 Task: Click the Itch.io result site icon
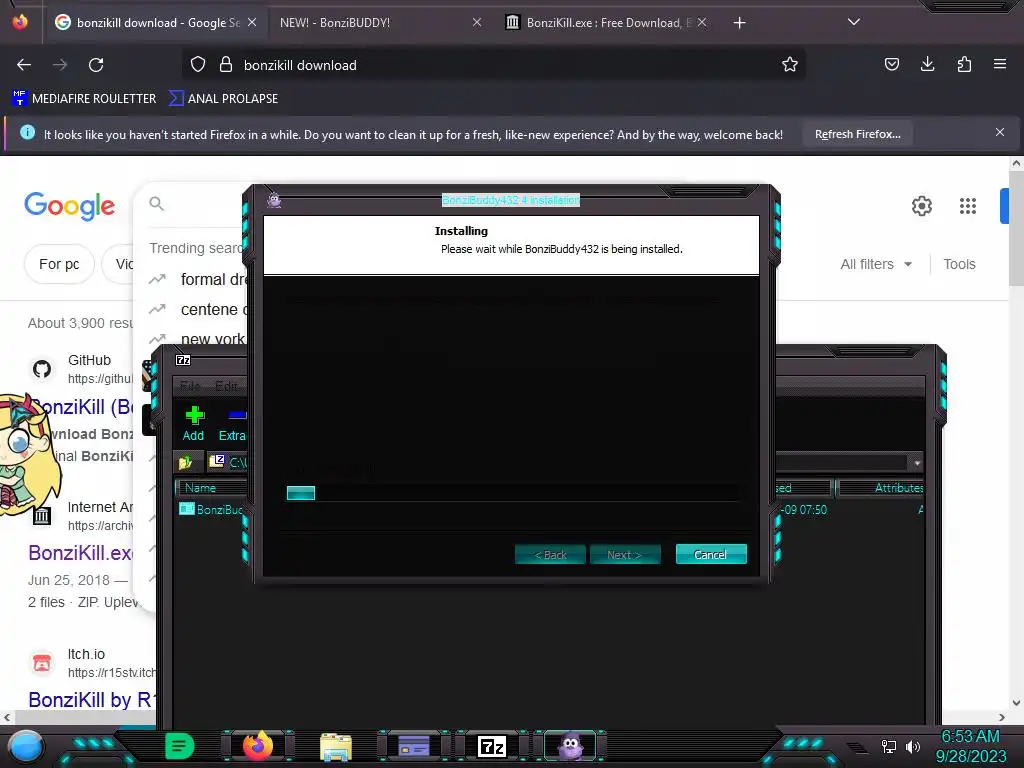coord(42,663)
